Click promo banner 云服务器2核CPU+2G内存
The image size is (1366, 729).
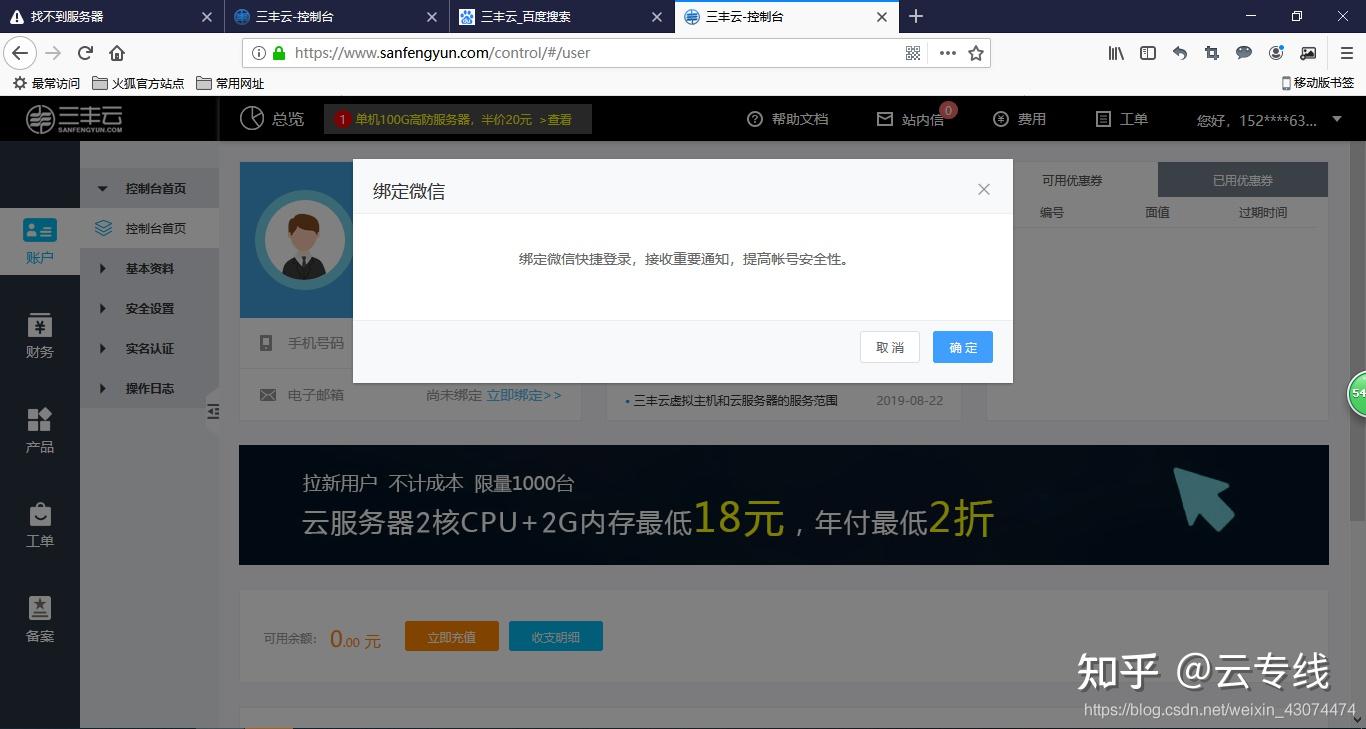point(784,505)
